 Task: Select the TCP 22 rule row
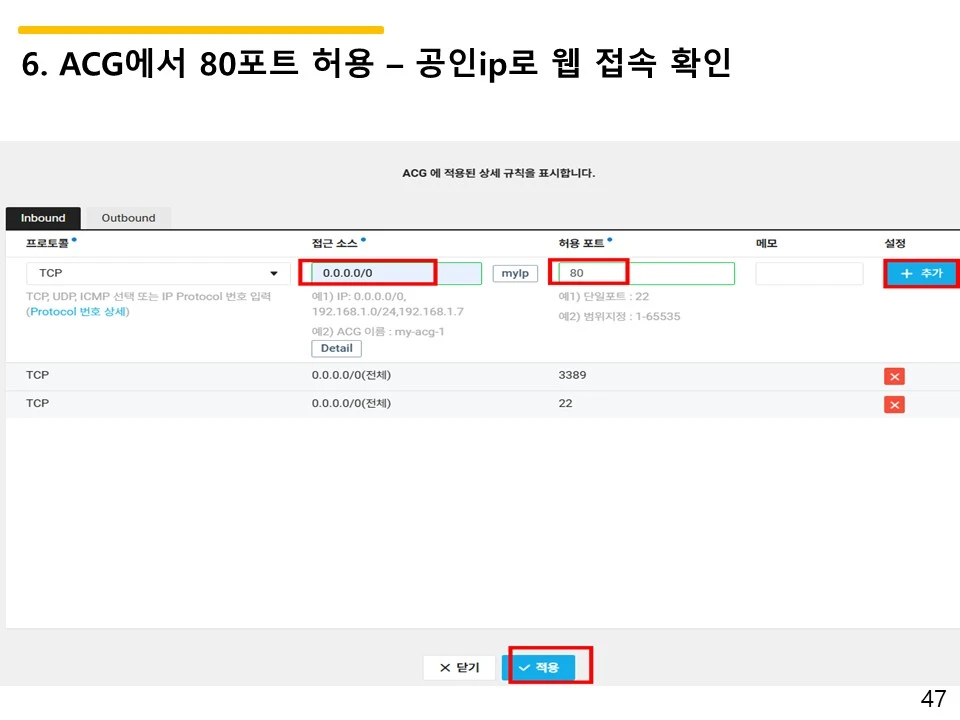(x=450, y=403)
